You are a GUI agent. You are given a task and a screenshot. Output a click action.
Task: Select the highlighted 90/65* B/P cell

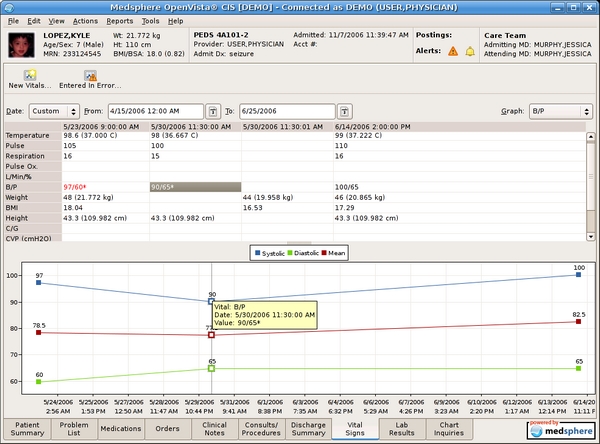(x=195, y=187)
